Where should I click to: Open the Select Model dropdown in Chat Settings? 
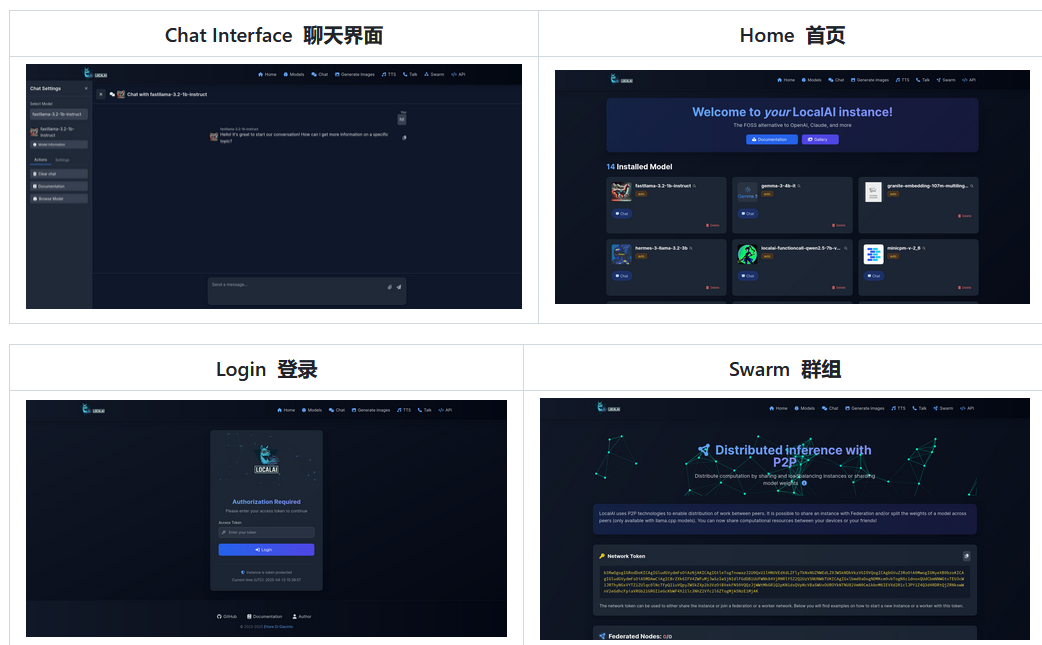pos(59,114)
